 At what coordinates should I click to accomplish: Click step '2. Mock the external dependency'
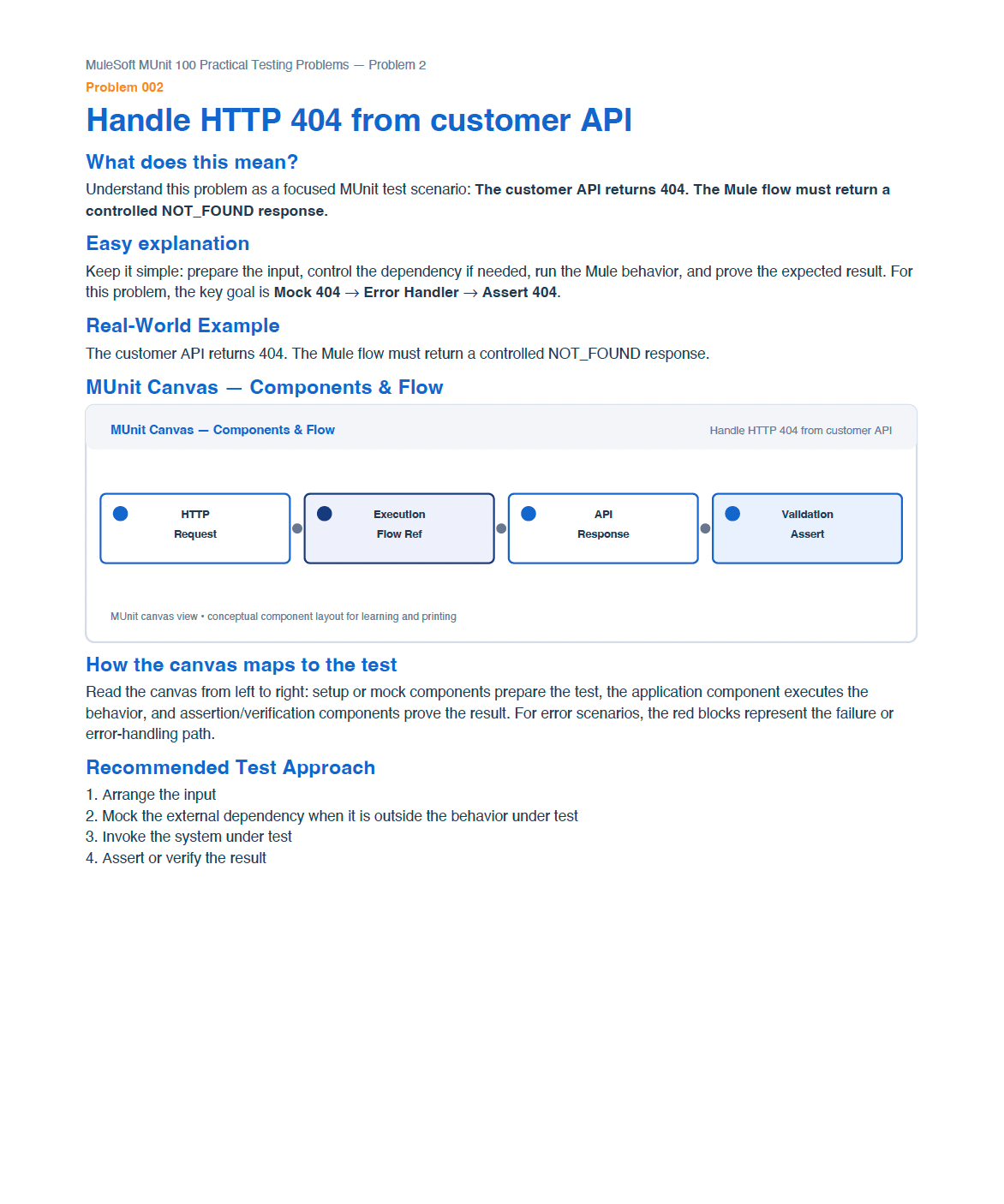coord(332,816)
